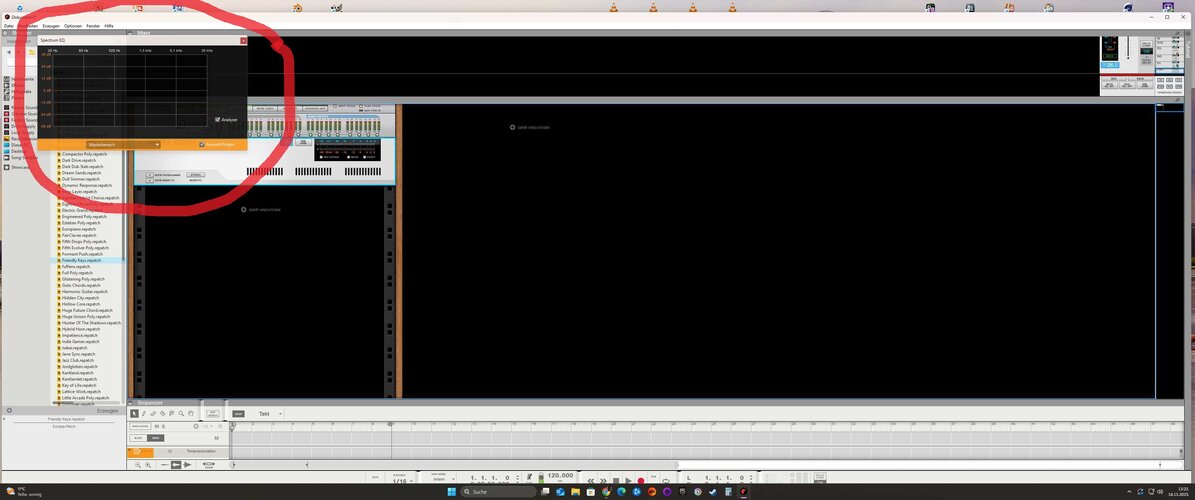1195x500 pixels.
Task: Select Friendly Keys.repatch in browser list
Action: click(81, 261)
